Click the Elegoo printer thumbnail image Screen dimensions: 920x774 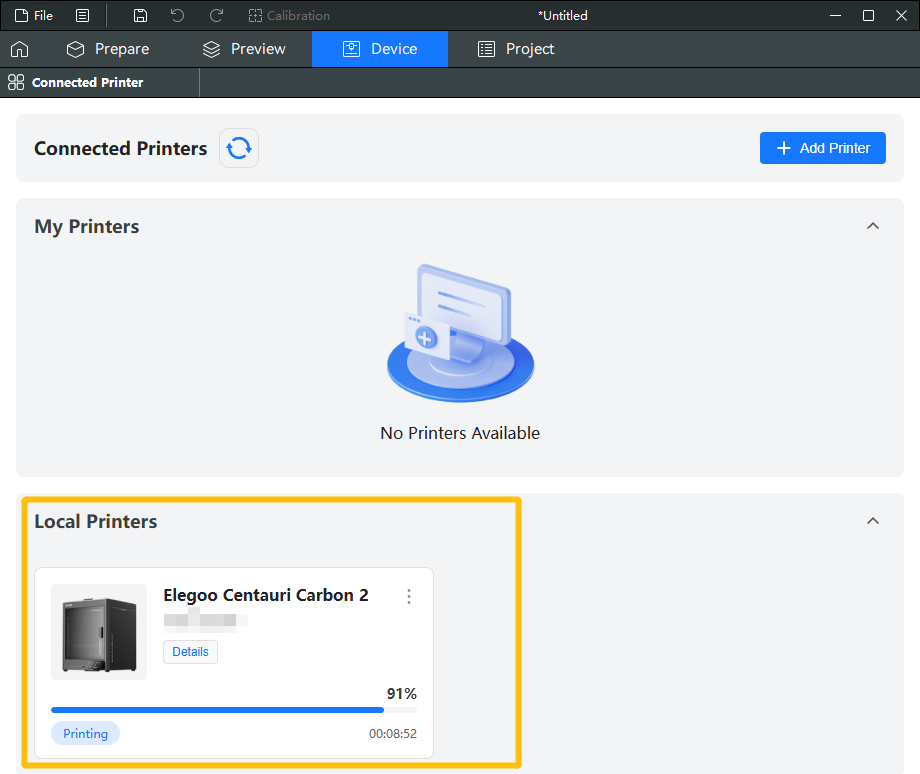pyautogui.click(x=99, y=632)
